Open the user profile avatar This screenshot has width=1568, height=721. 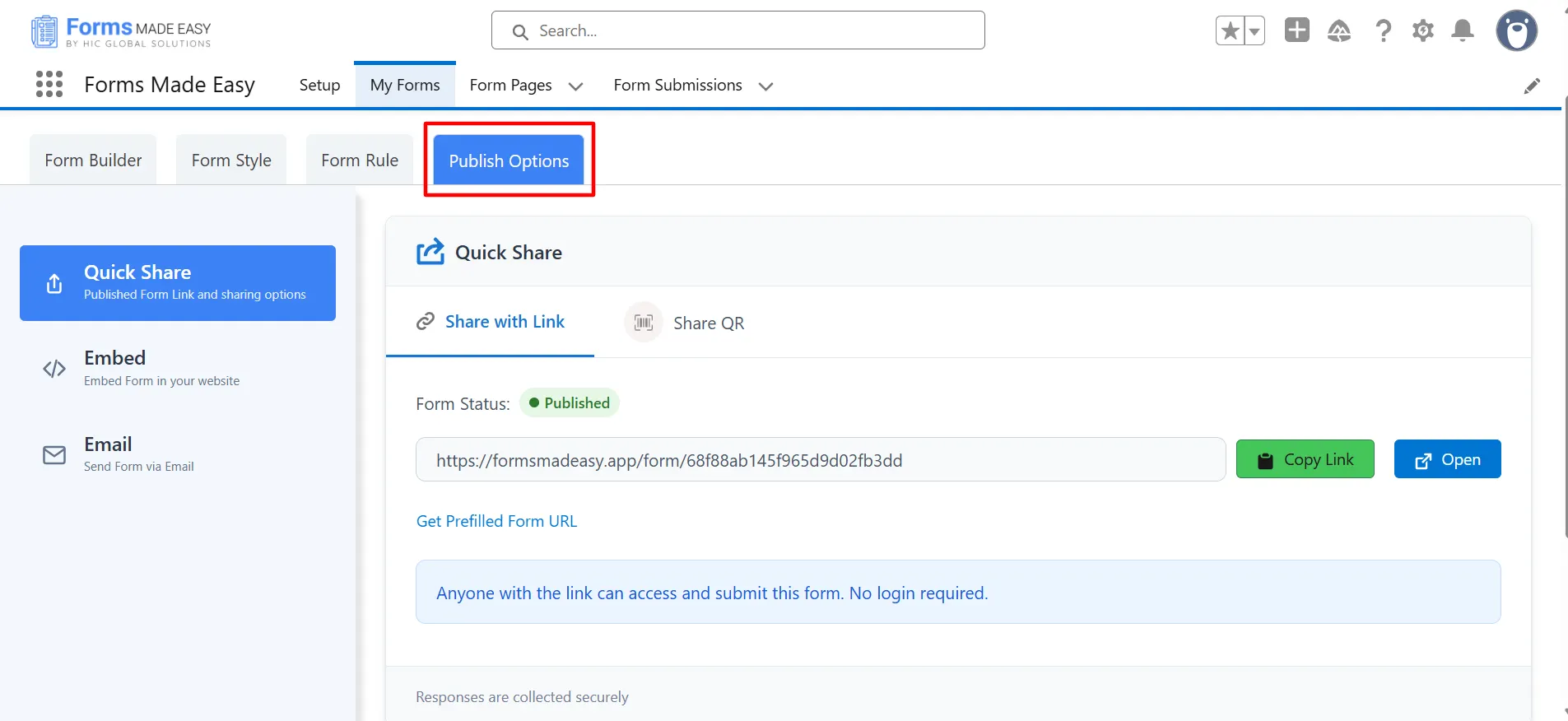tap(1516, 31)
